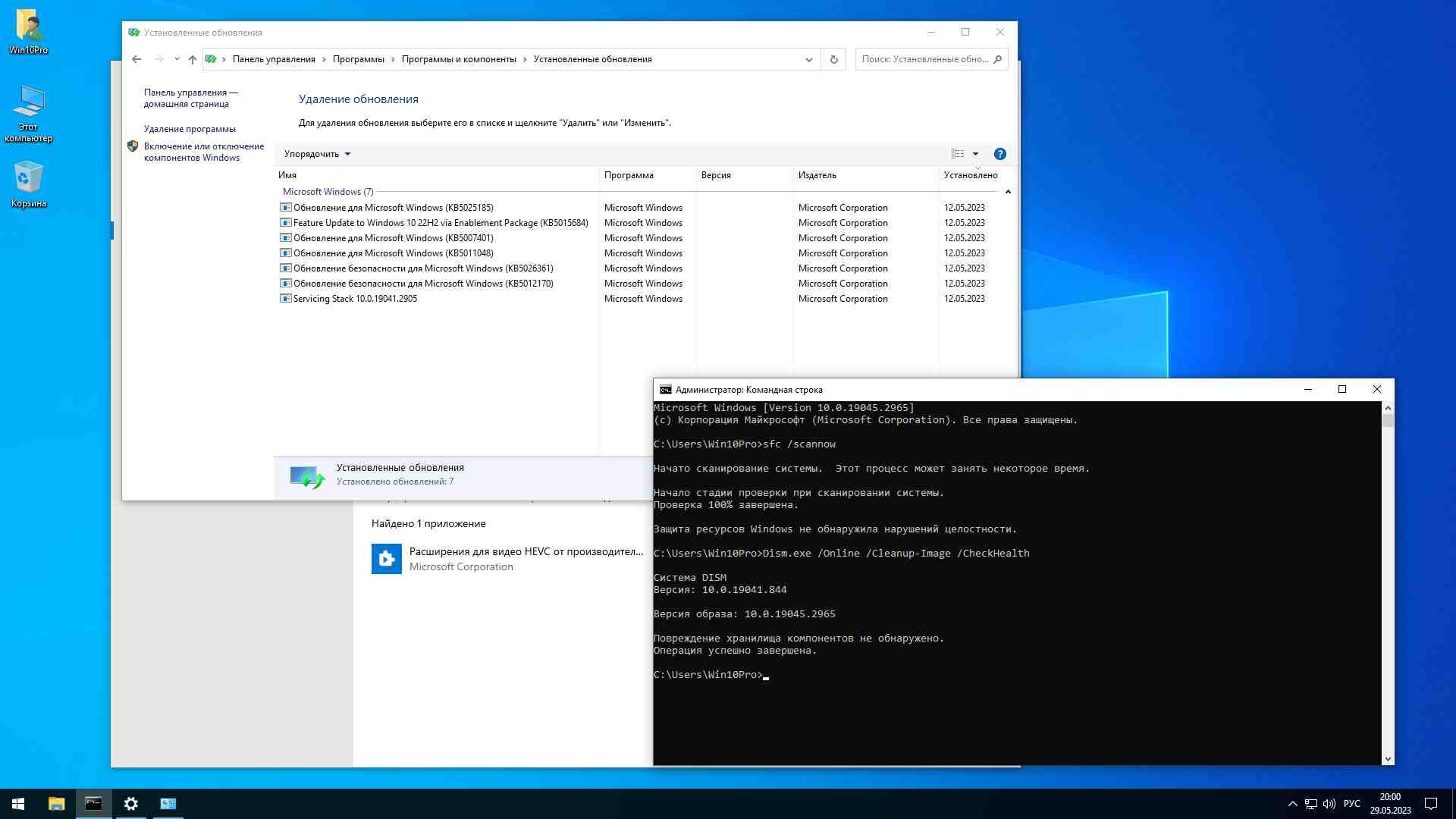Click the Start menu button
1456x819 pixels.
[x=17, y=803]
